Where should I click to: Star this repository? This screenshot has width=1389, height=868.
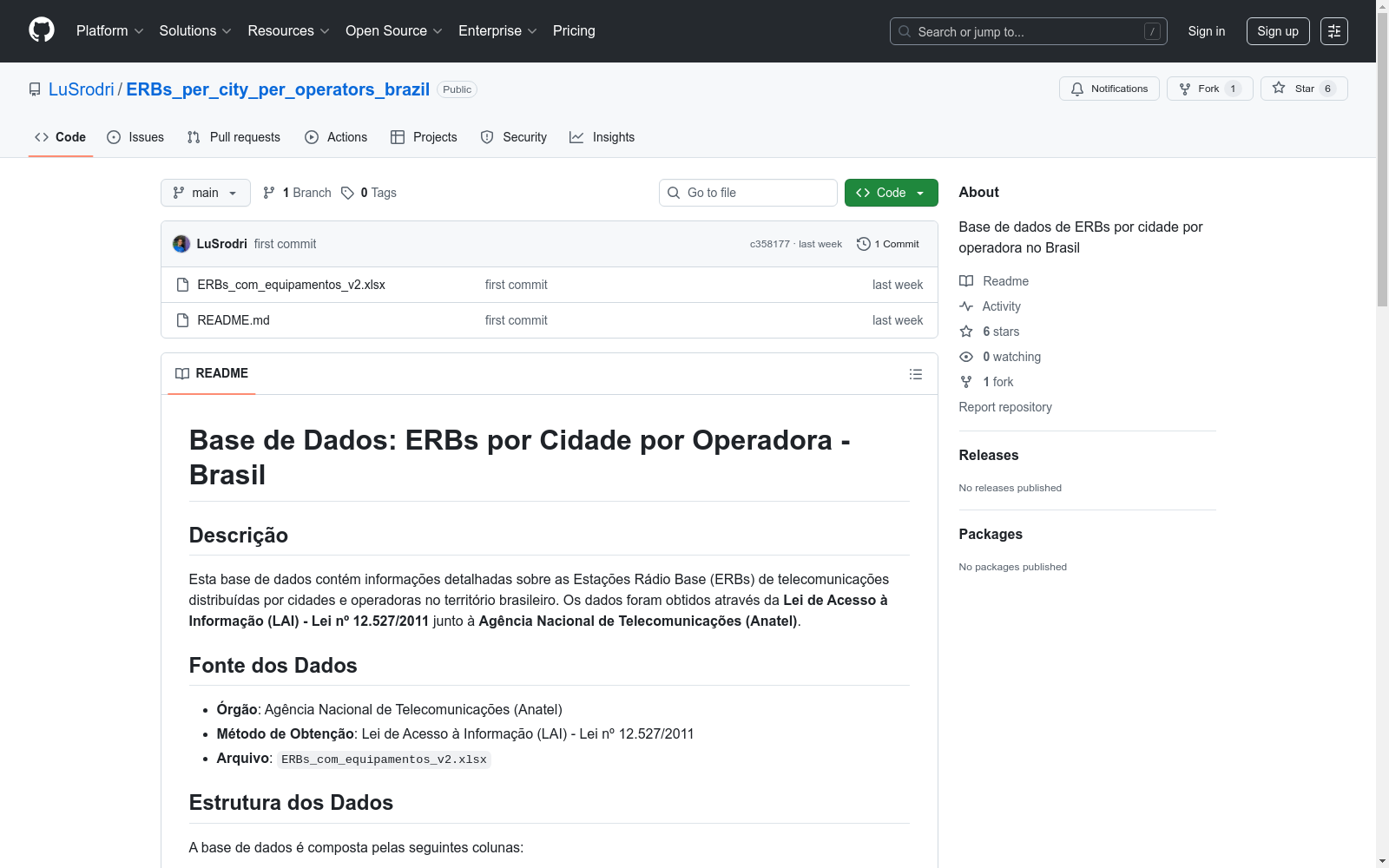click(1304, 89)
